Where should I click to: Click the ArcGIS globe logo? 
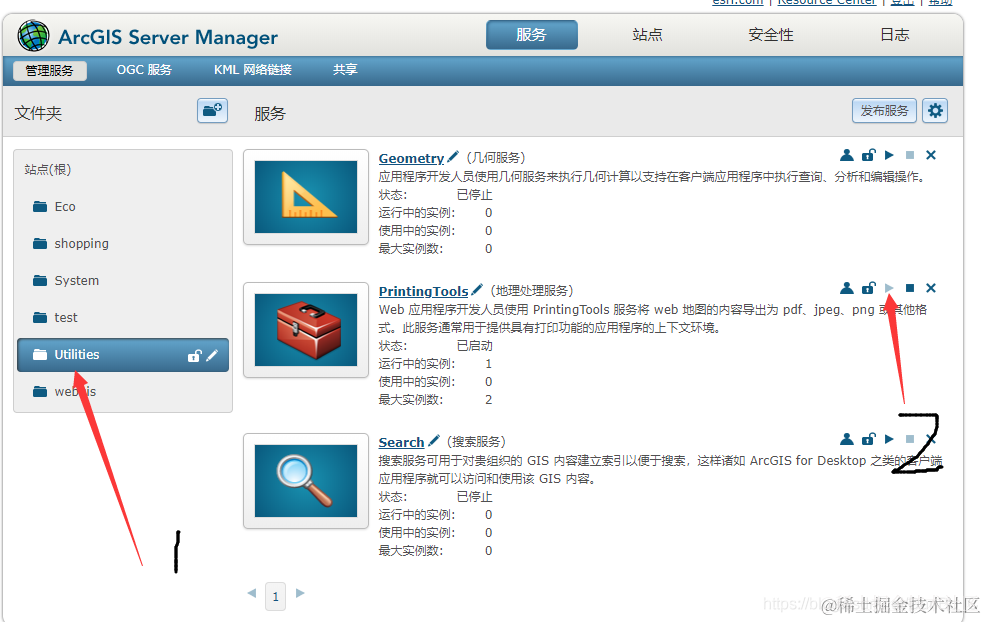(x=33, y=35)
